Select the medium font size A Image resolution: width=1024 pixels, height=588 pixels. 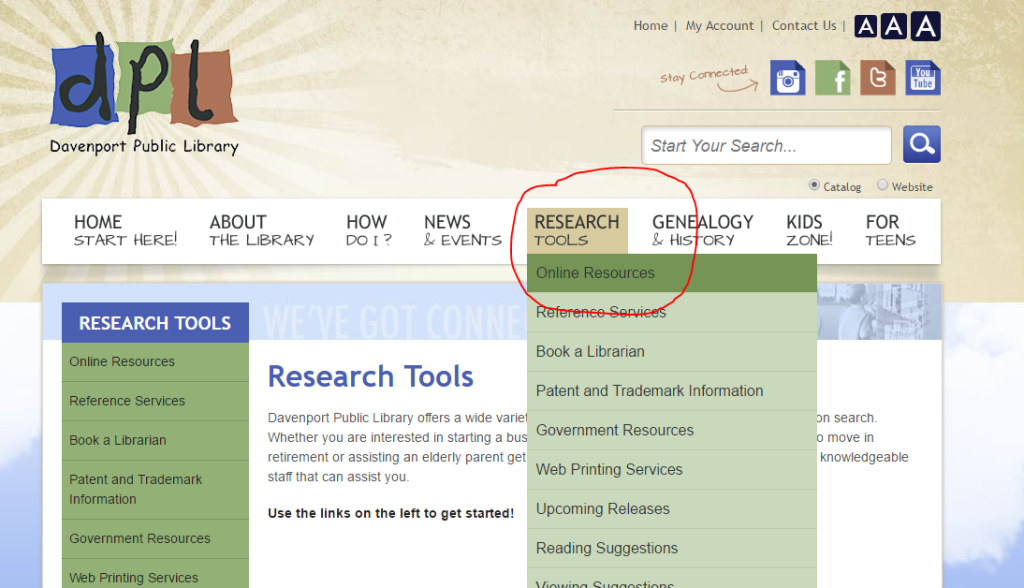click(x=895, y=27)
